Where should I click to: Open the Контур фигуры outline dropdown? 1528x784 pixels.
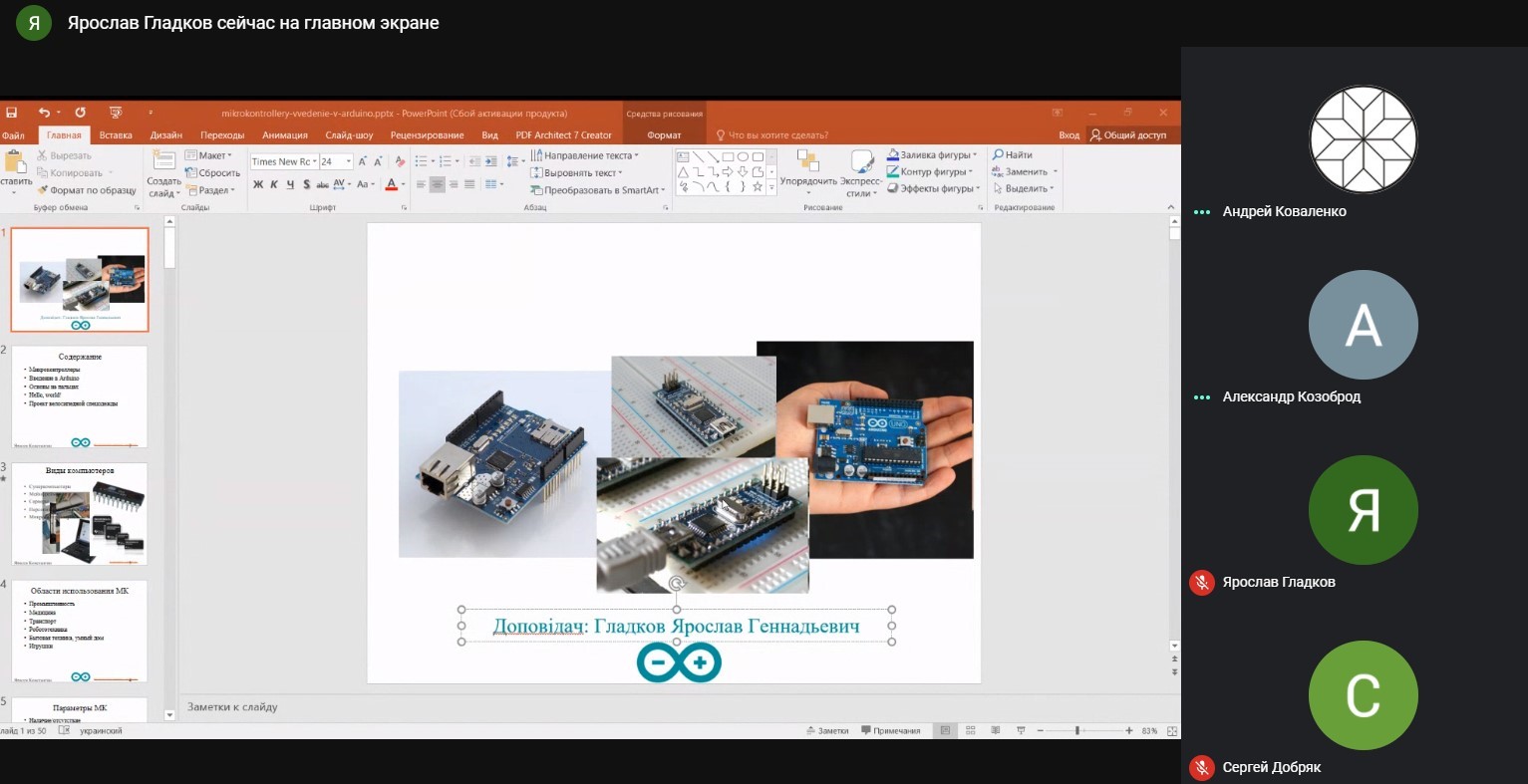pos(930,171)
